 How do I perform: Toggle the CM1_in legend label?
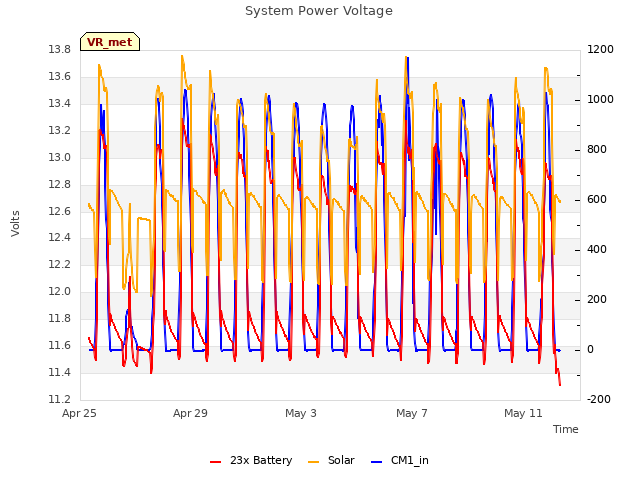[x=410, y=460]
